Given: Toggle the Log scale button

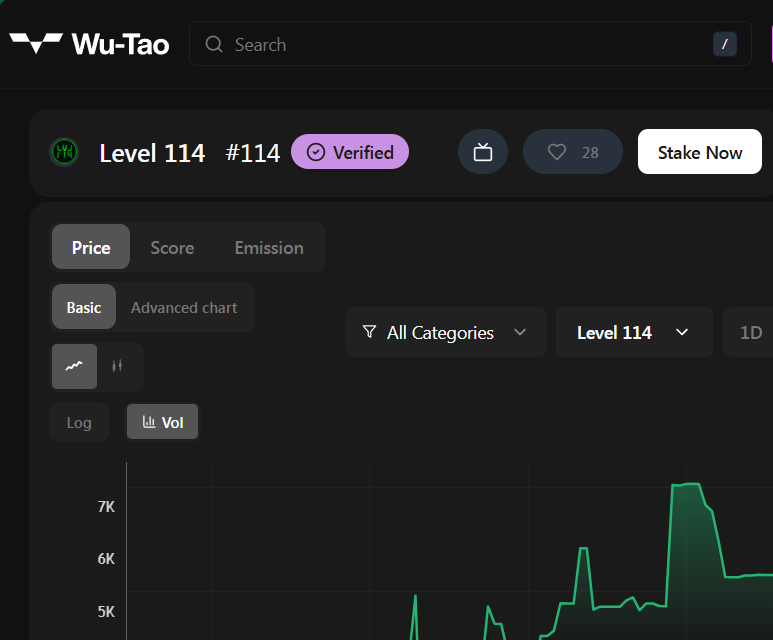Looking at the screenshot, I should (79, 422).
